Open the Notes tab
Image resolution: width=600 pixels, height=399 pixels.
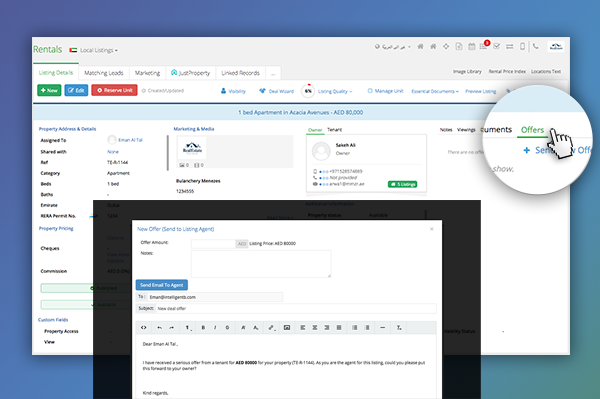(x=446, y=130)
